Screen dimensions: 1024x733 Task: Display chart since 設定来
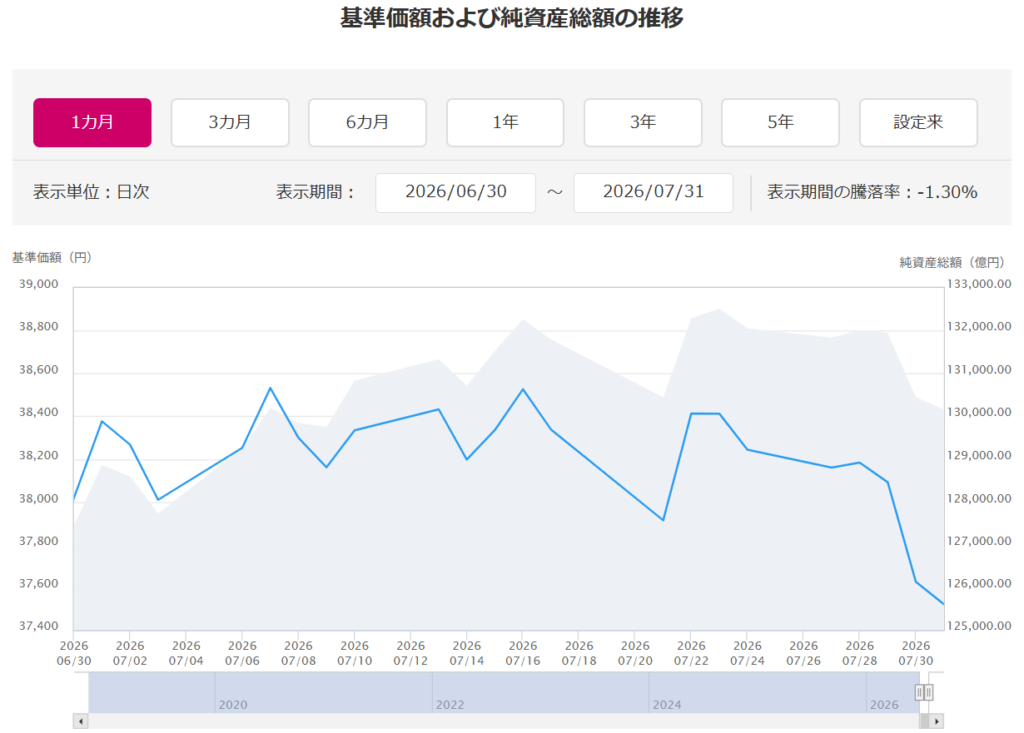click(x=918, y=122)
